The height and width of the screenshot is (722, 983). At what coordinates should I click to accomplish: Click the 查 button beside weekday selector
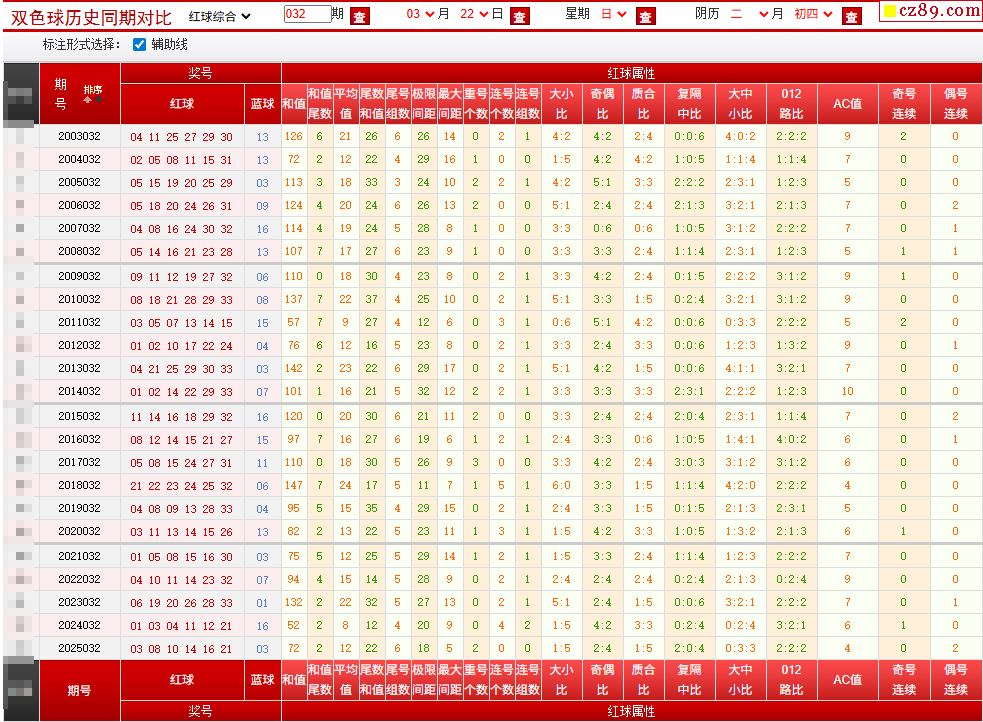tap(645, 16)
